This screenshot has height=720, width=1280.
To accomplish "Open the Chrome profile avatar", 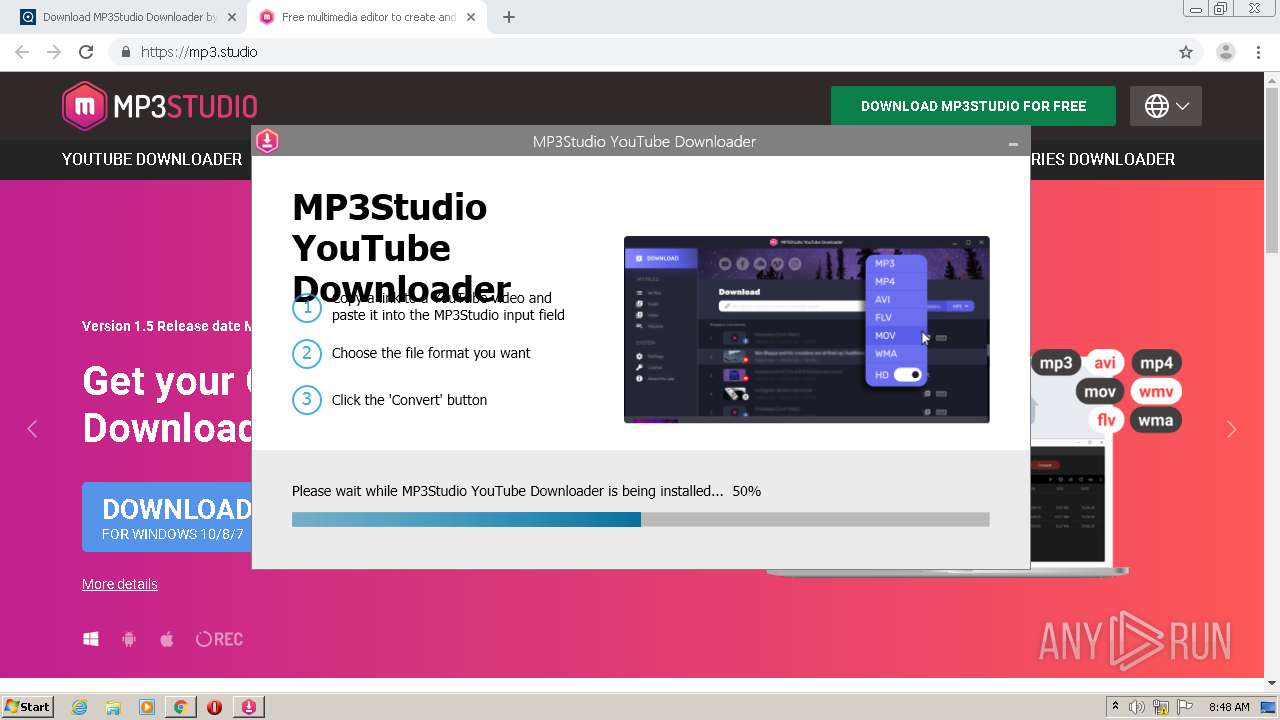I will click(x=1226, y=52).
